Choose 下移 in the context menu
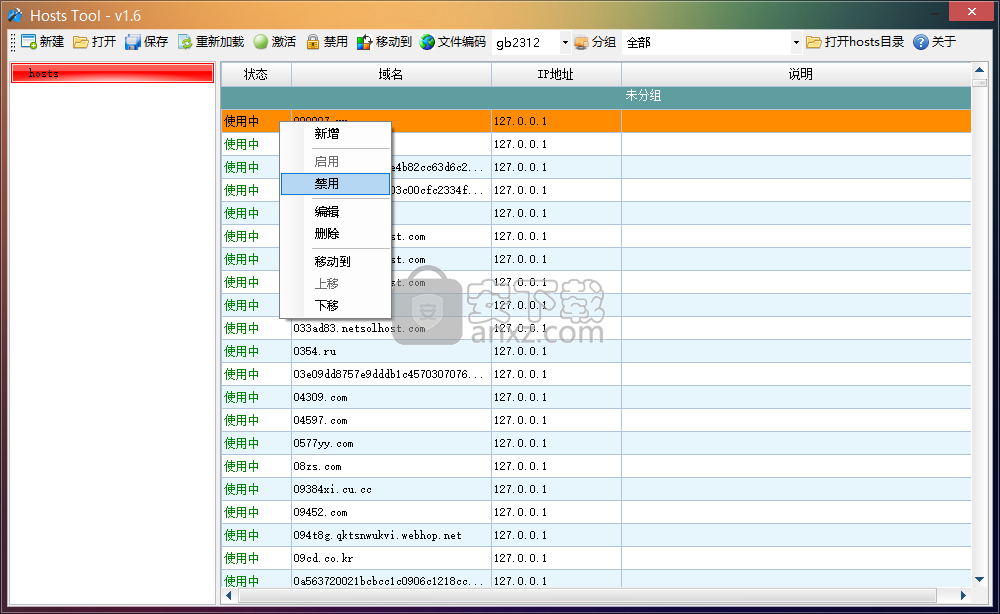Screen dimensions: 1000x614 click(x=335, y=305)
